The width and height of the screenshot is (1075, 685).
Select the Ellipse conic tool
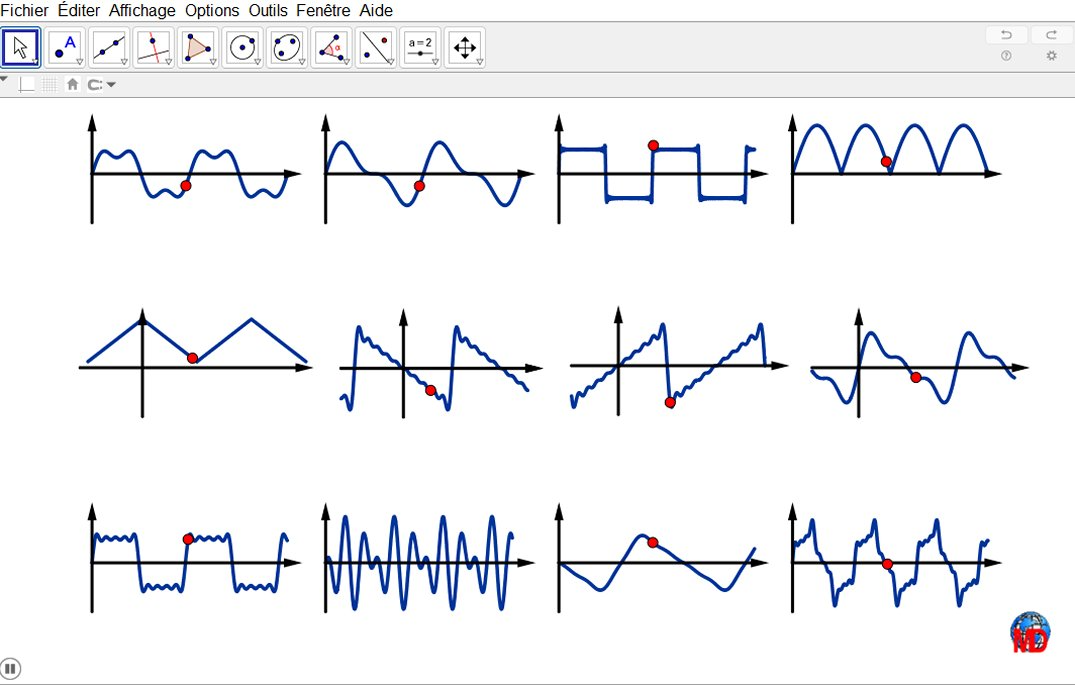point(286,46)
